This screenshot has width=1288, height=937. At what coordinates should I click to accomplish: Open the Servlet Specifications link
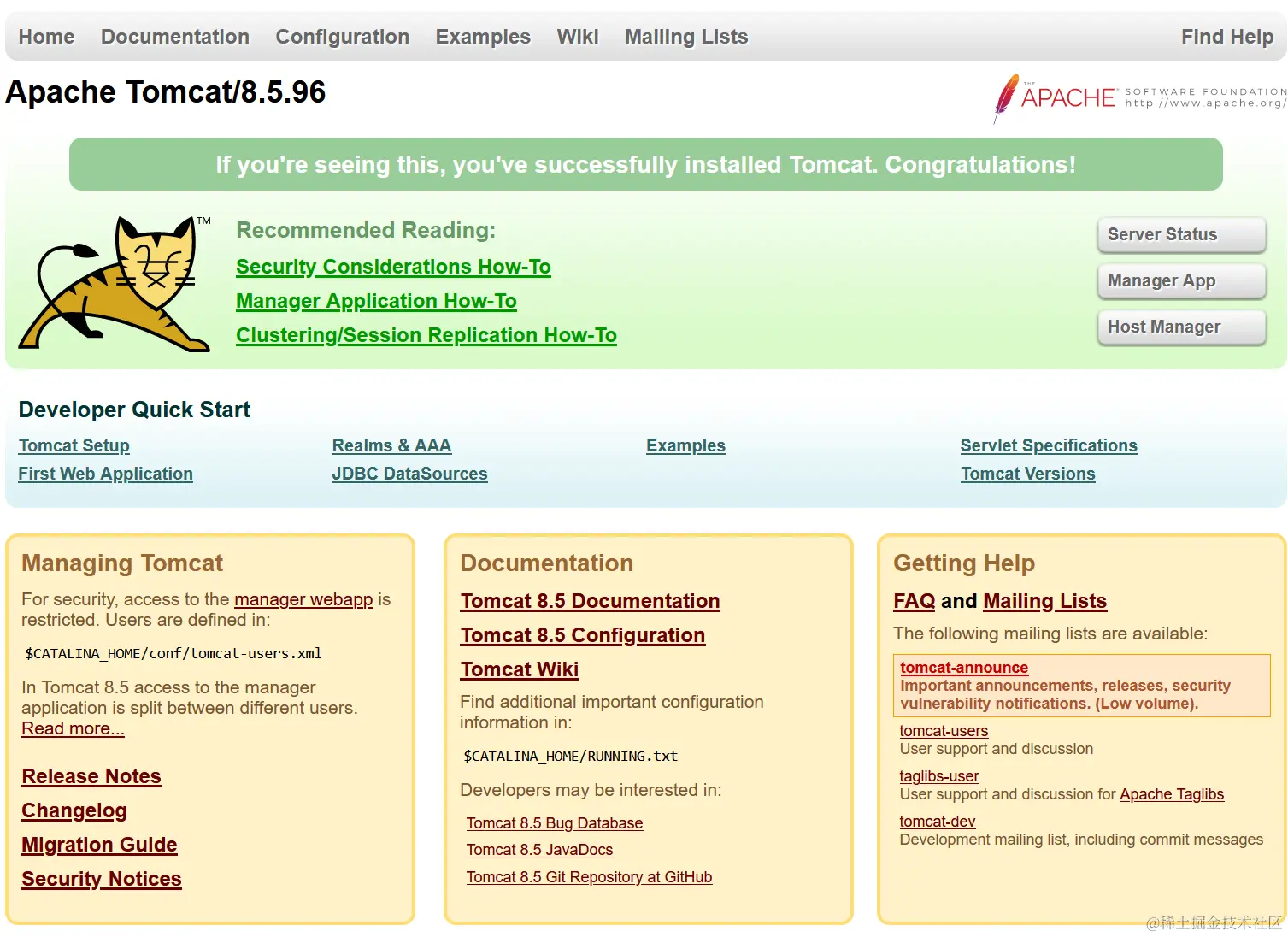pos(1049,445)
